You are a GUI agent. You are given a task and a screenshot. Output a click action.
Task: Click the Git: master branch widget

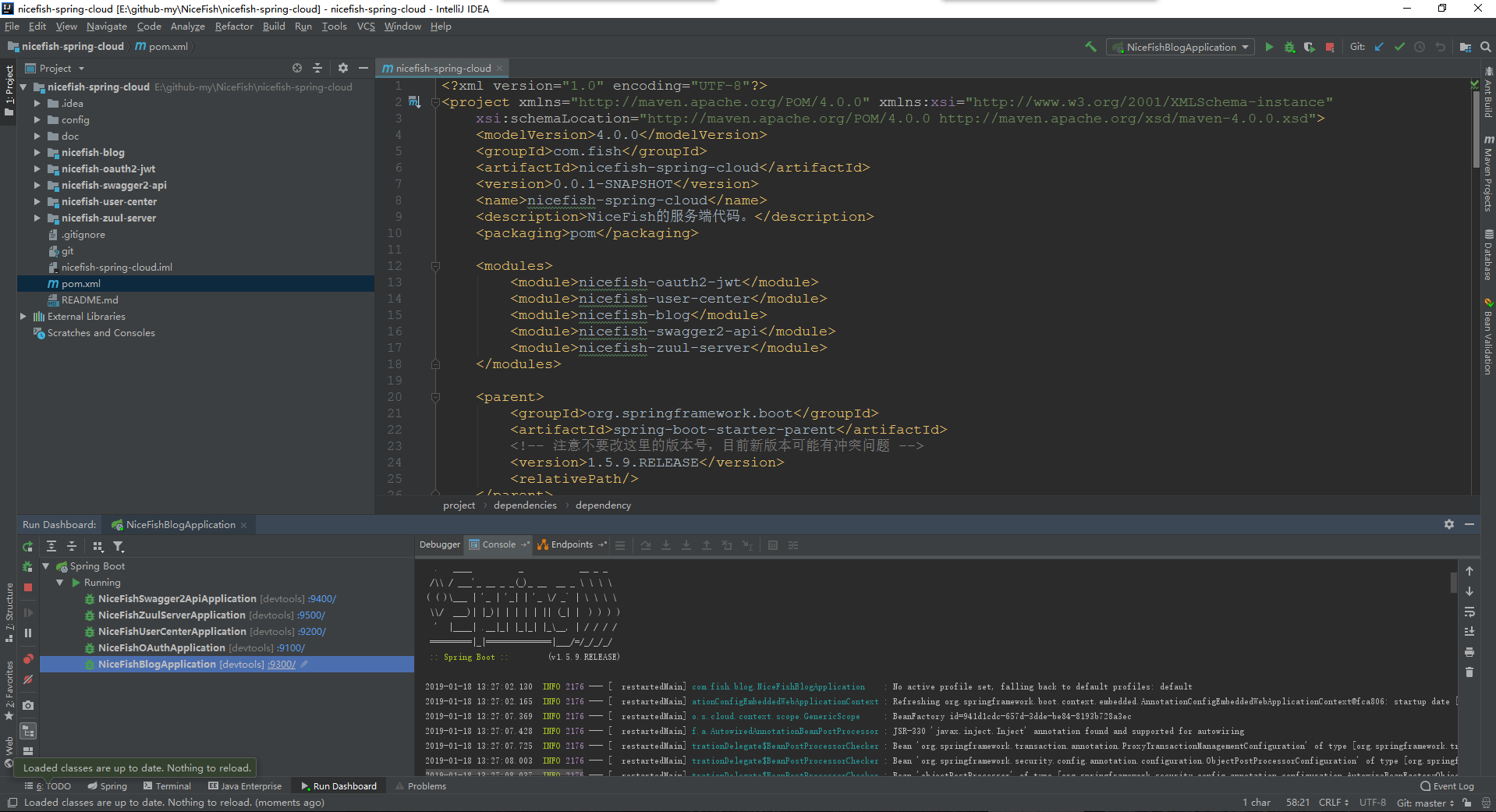(1424, 803)
